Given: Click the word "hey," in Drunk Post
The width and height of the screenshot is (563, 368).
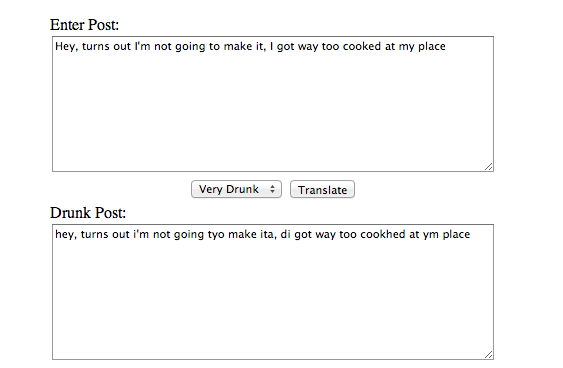Looking at the screenshot, I should tap(66, 235).
